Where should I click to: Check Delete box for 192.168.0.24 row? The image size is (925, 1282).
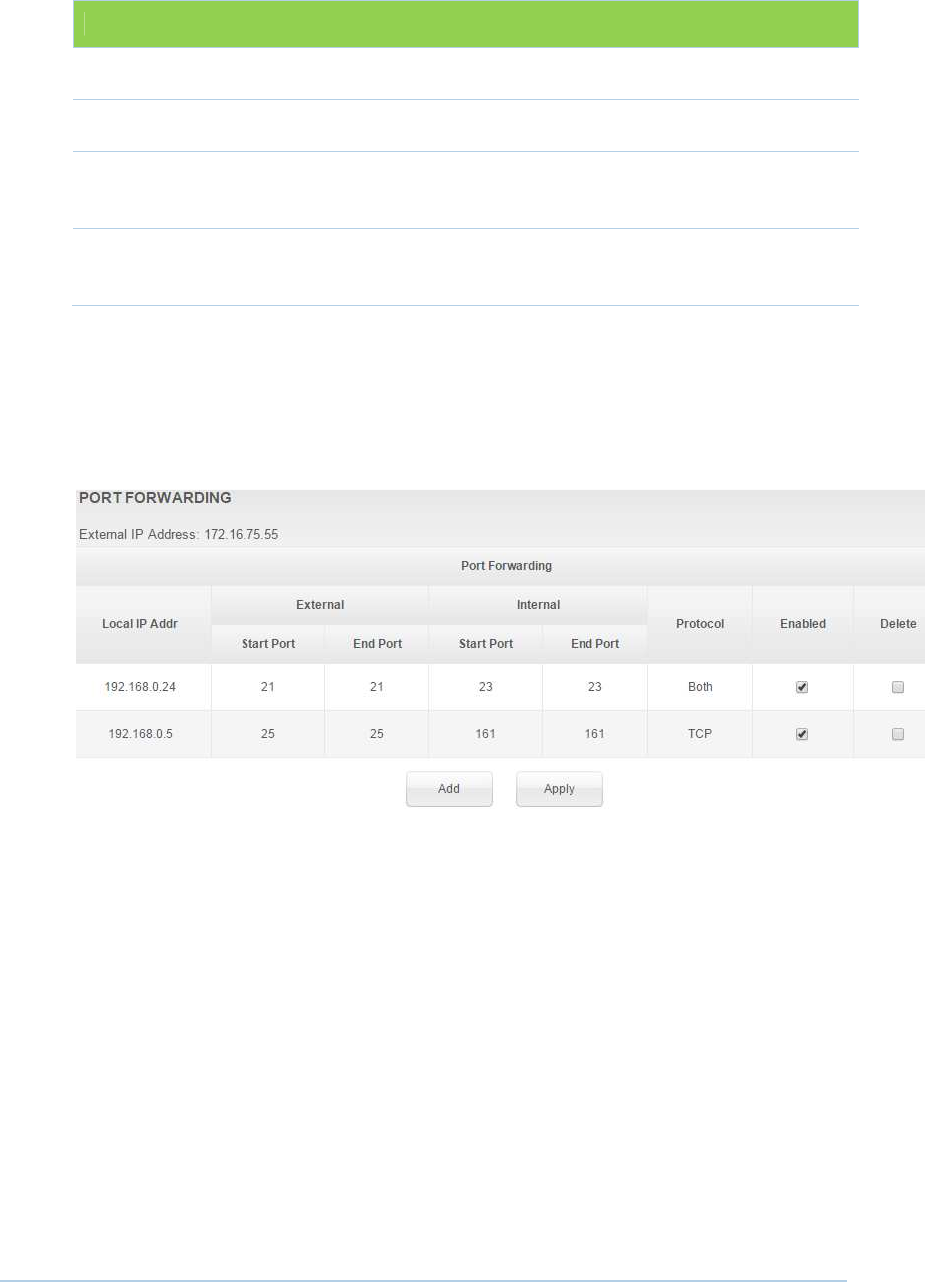click(898, 687)
